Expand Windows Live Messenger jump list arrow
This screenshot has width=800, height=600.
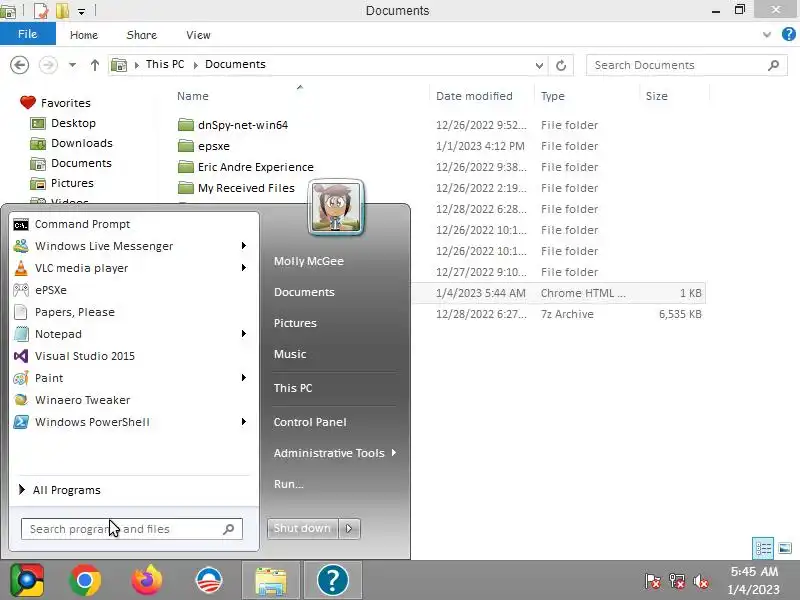(x=244, y=246)
